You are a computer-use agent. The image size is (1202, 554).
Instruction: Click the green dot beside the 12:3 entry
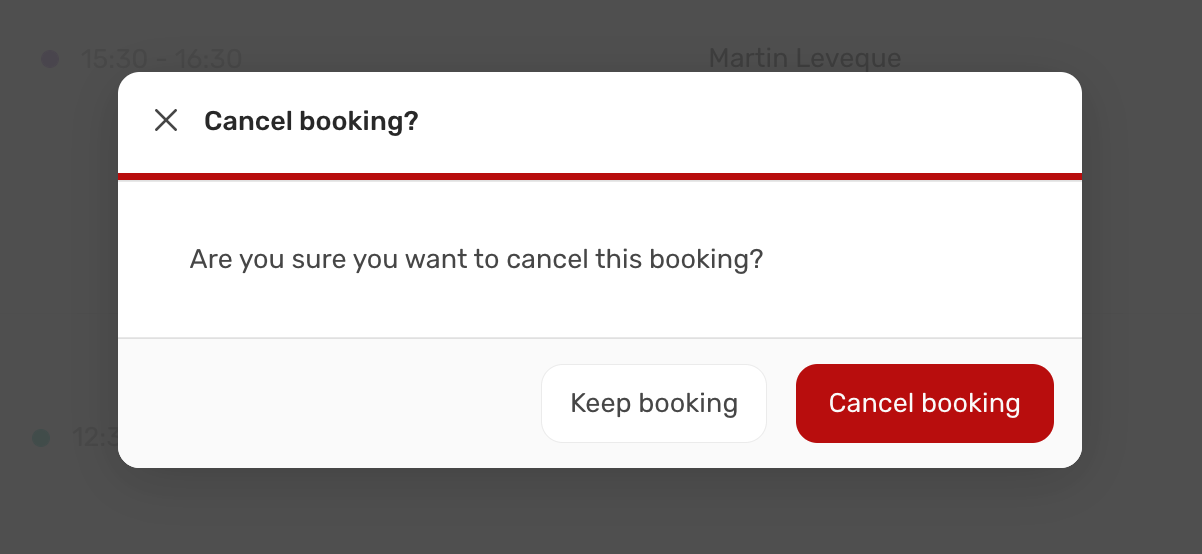coord(41,437)
